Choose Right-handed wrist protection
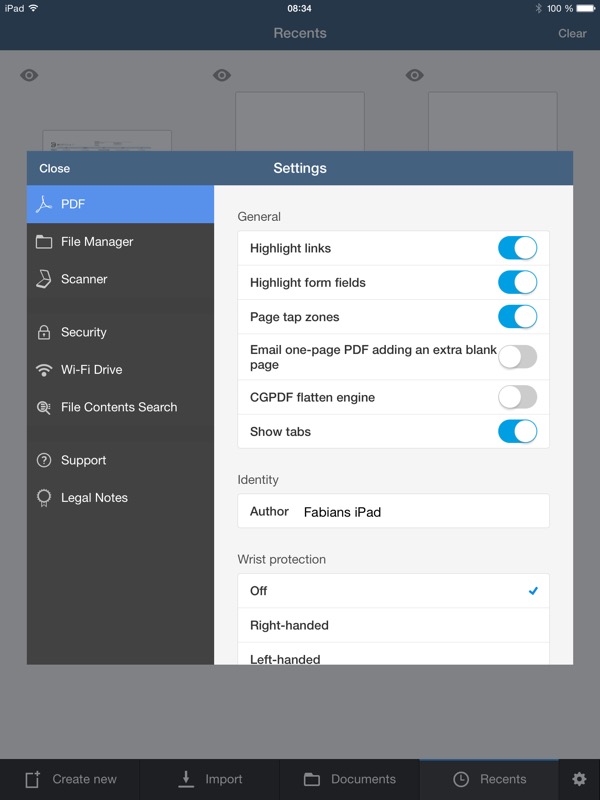 click(393, 625)
